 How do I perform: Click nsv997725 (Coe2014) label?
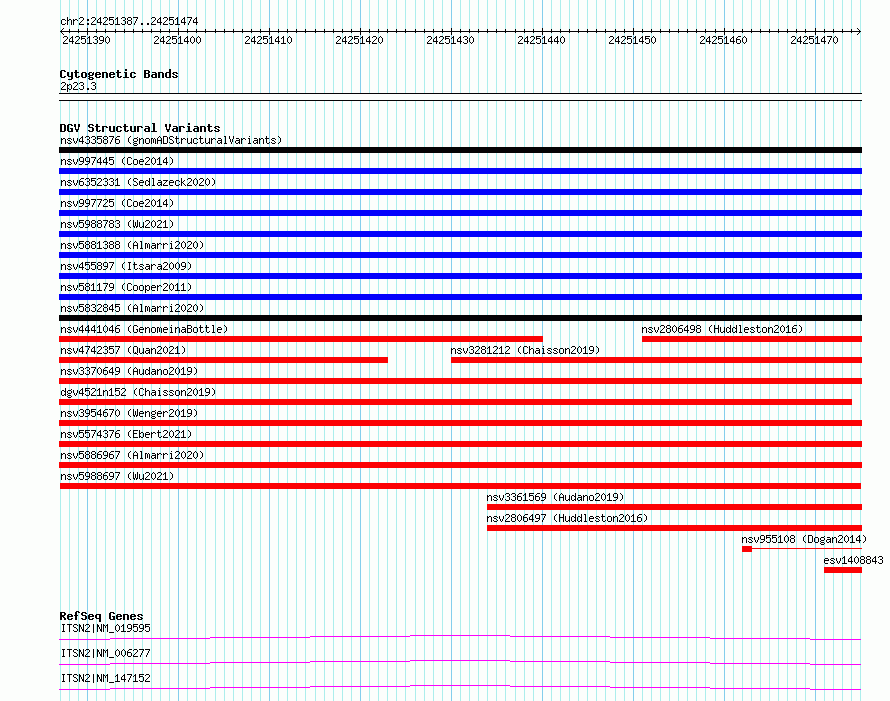[117, 203]
